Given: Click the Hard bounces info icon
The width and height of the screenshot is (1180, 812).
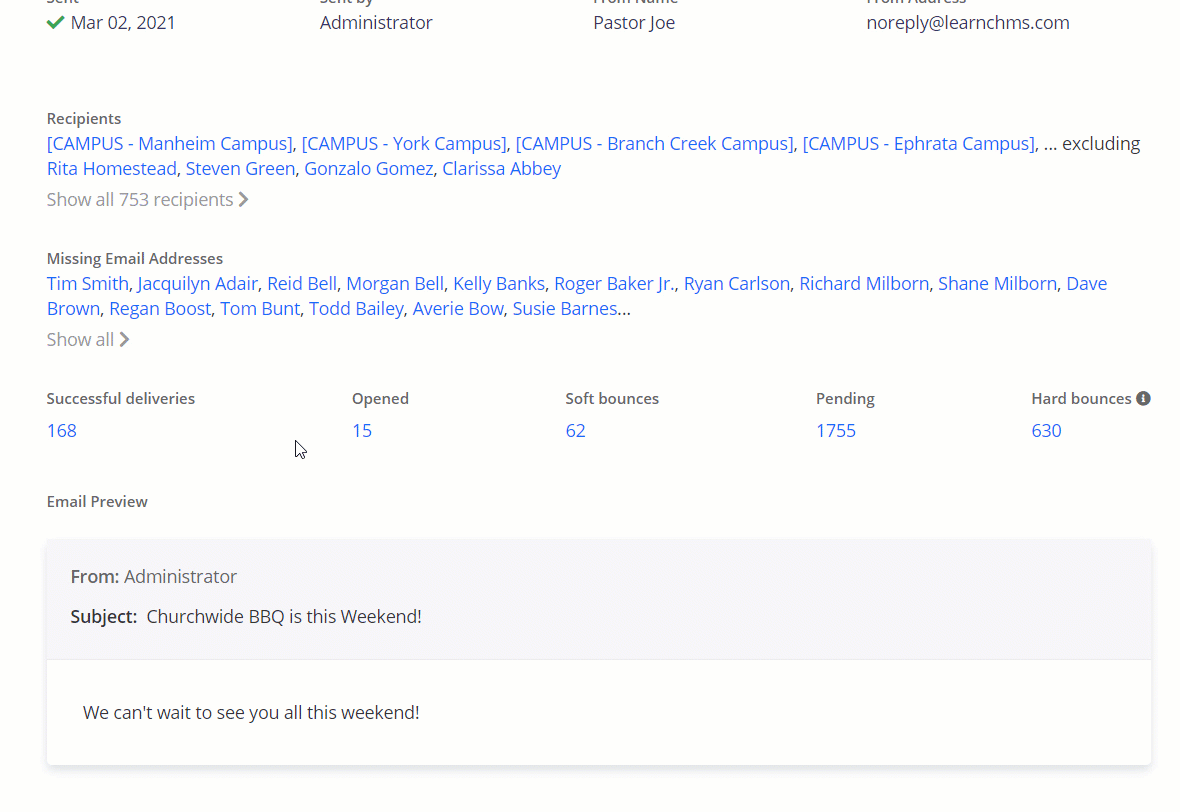Looking at the screenshot, I should (1143, 398).
